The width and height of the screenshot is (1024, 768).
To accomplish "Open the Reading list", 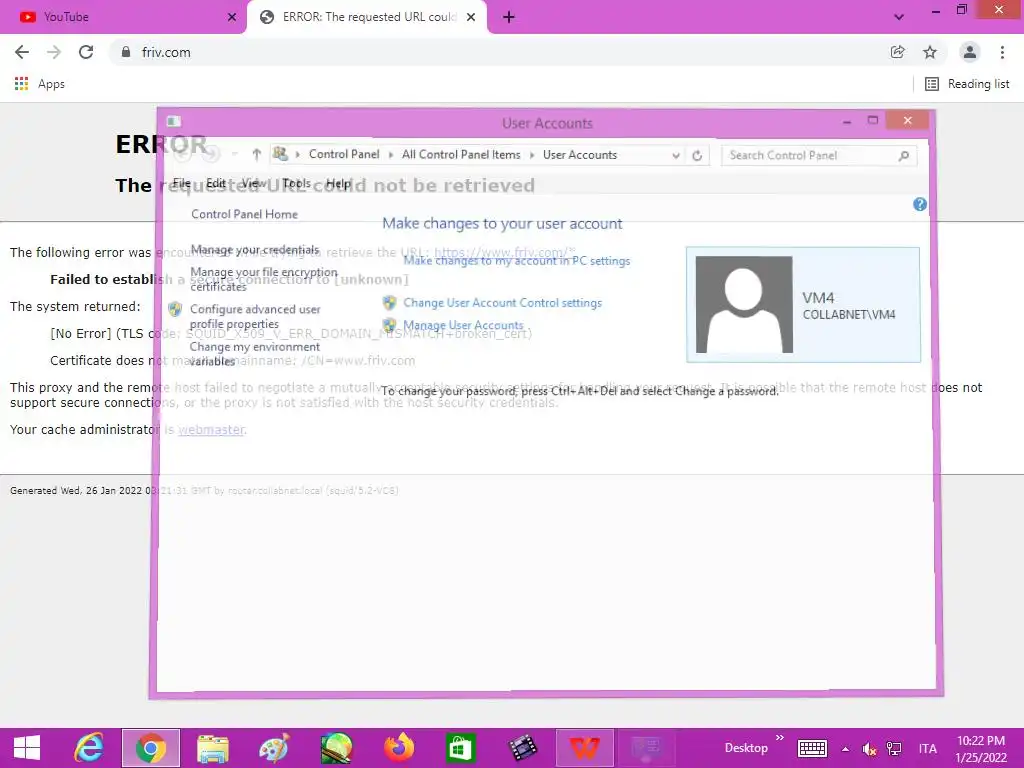I will tap(967, 84).
